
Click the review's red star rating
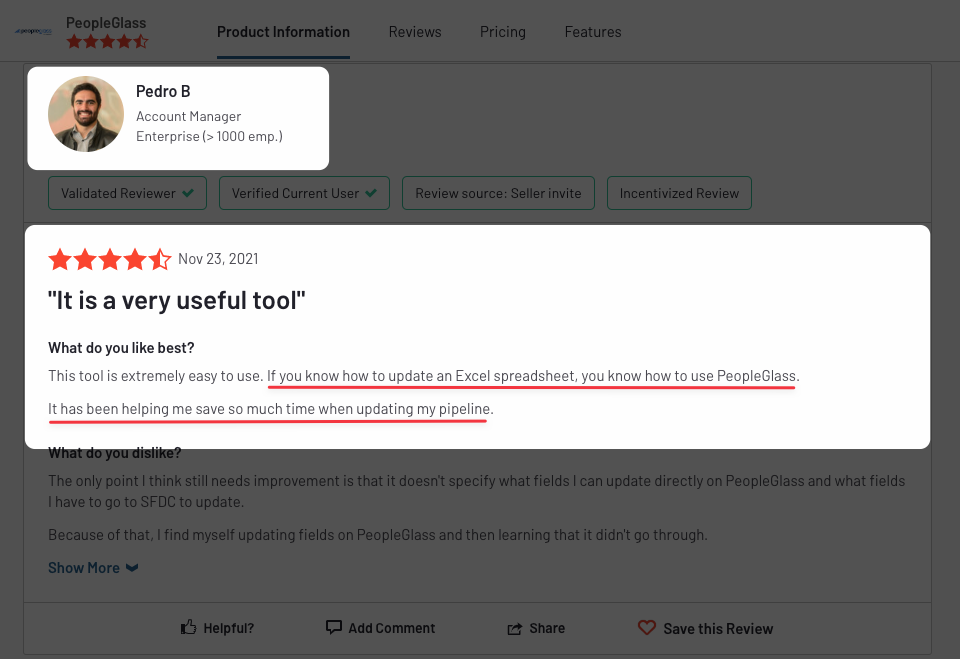click(110, 259)
